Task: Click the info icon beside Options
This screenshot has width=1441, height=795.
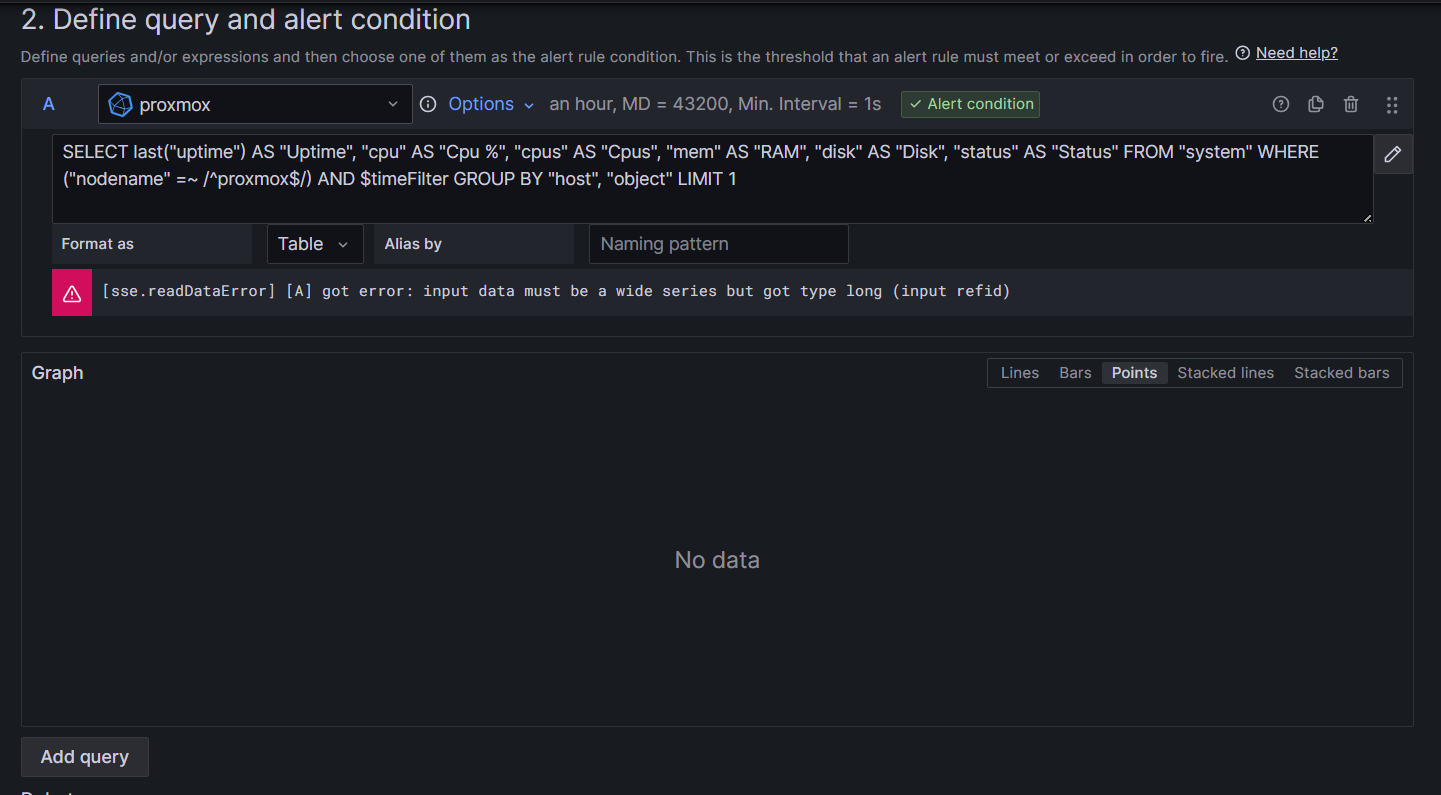Action: point(428,104)
